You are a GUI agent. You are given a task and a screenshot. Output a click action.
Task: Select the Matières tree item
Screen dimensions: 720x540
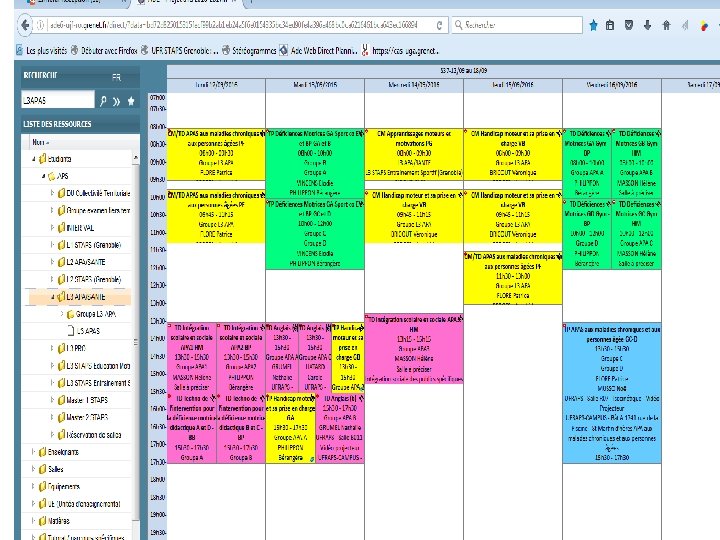point(54,521)
